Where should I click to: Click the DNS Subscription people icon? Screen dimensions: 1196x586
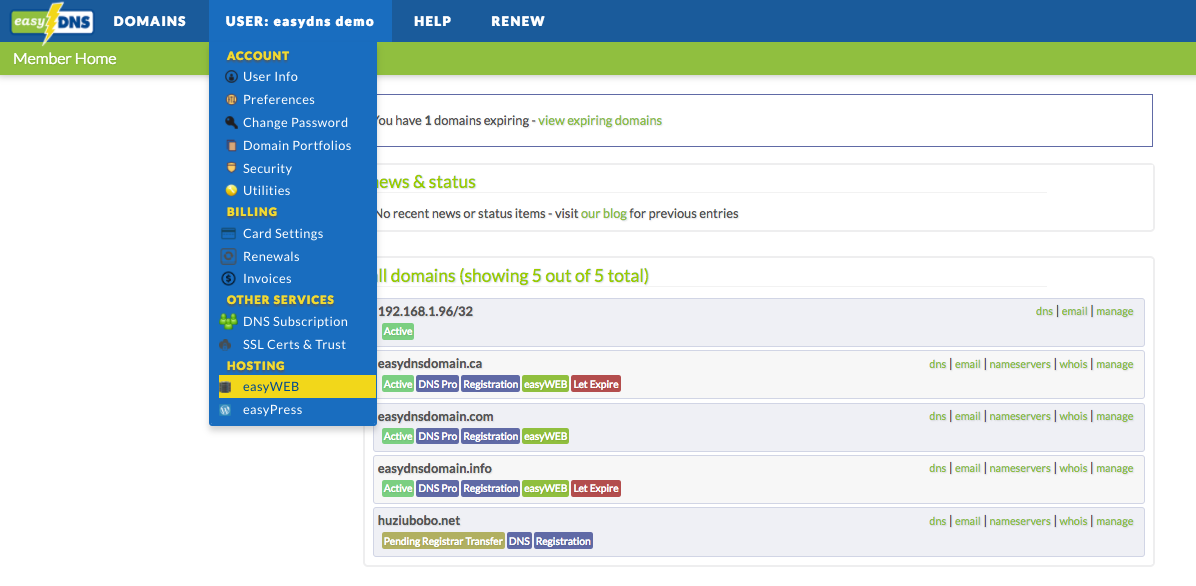pyautogui.click(x=228, y=321)
